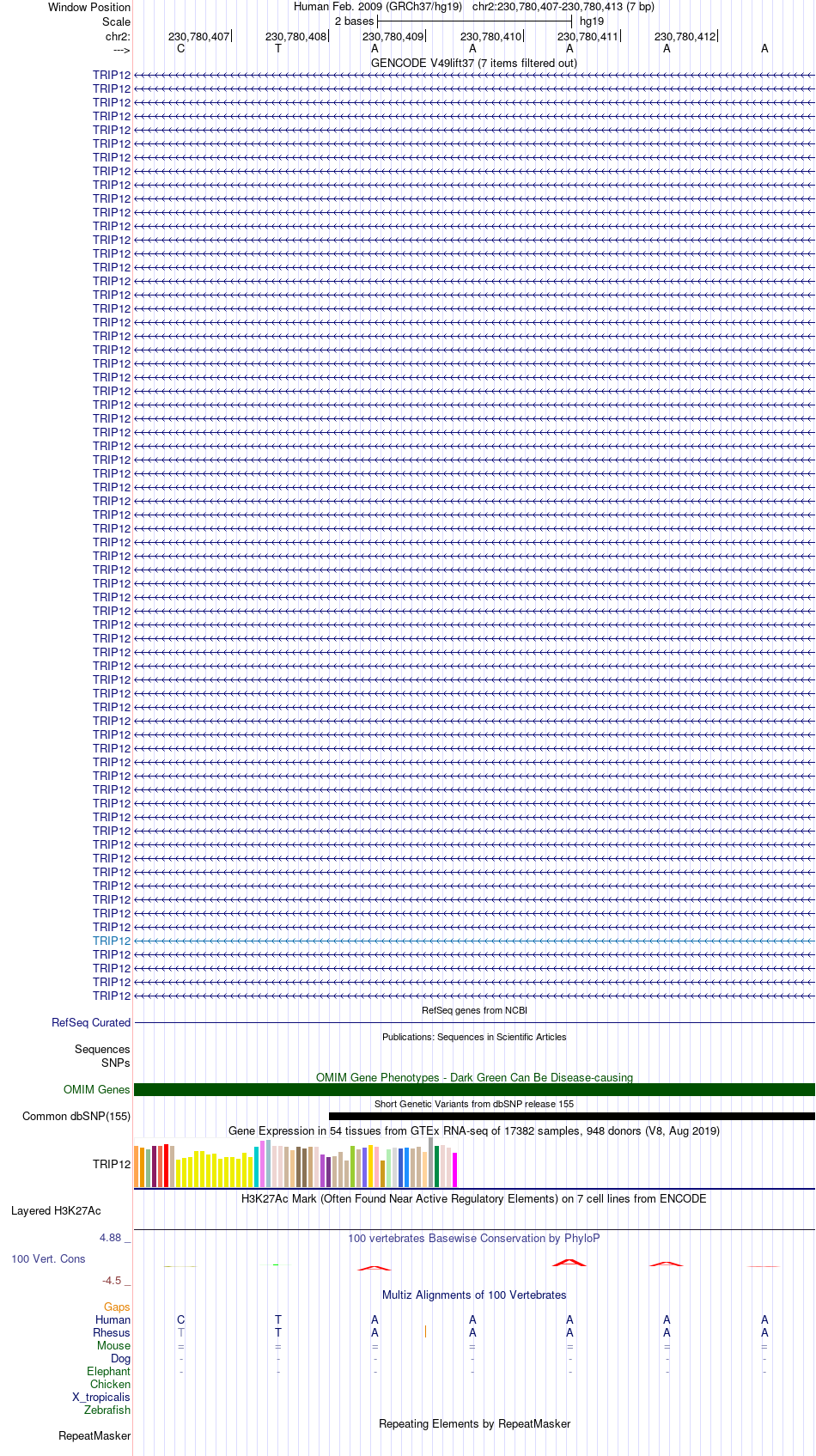Click the Human species label

pyautogui.click(x=113, y=1319)
